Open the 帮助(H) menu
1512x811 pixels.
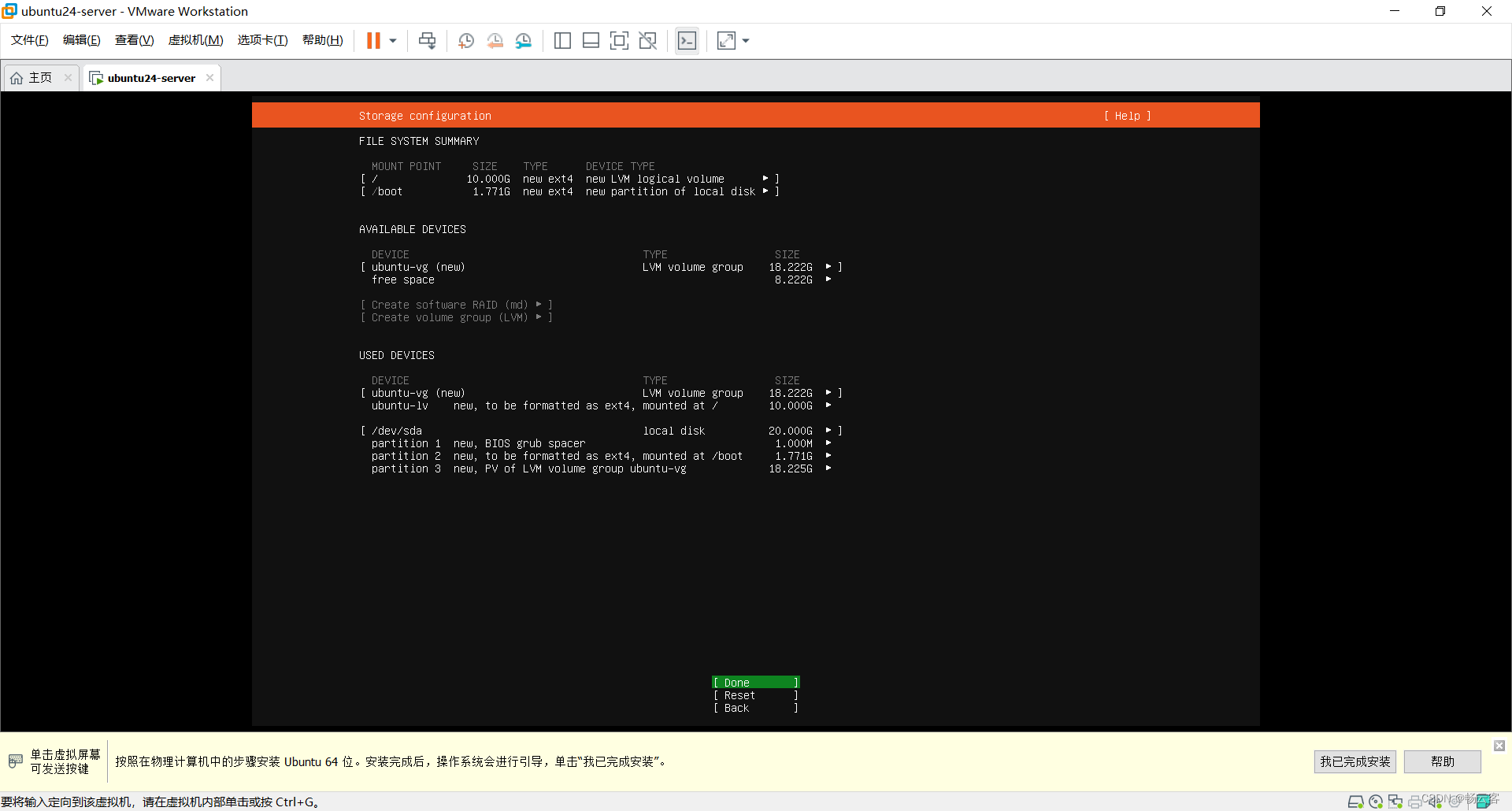pyautogui.click(x=323, y=40)
